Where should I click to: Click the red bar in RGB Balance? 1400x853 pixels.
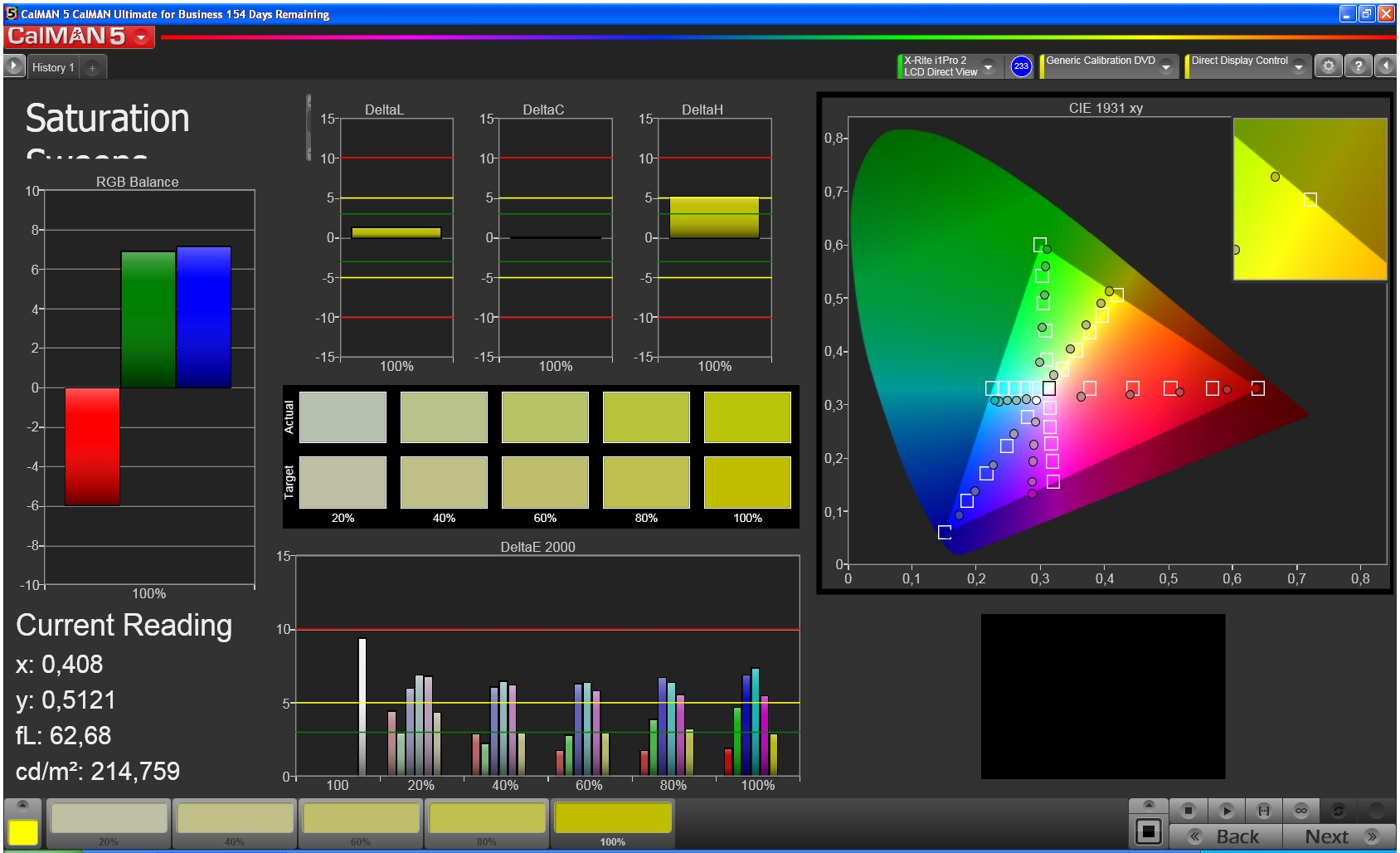(92, 446)
